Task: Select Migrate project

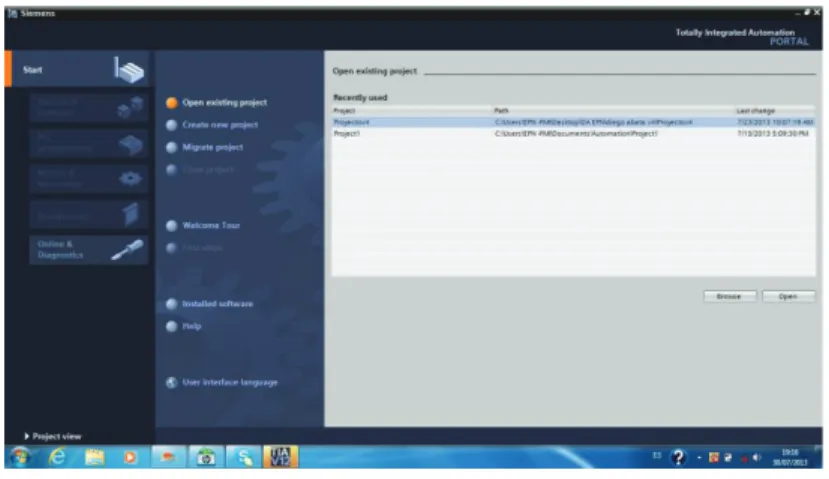Action: coord(213,148)
